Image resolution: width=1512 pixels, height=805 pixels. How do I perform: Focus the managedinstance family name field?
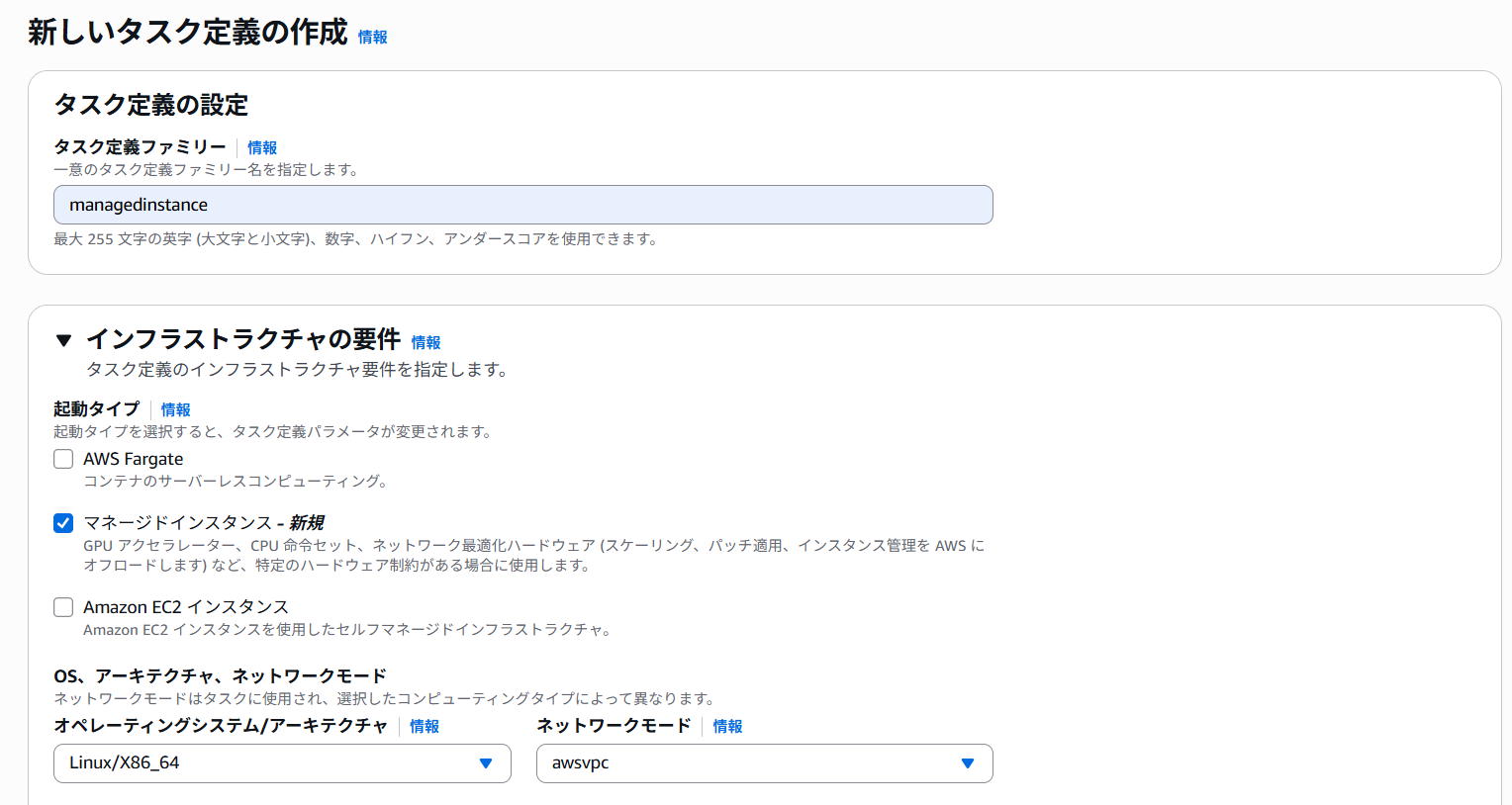coord(522,205)
